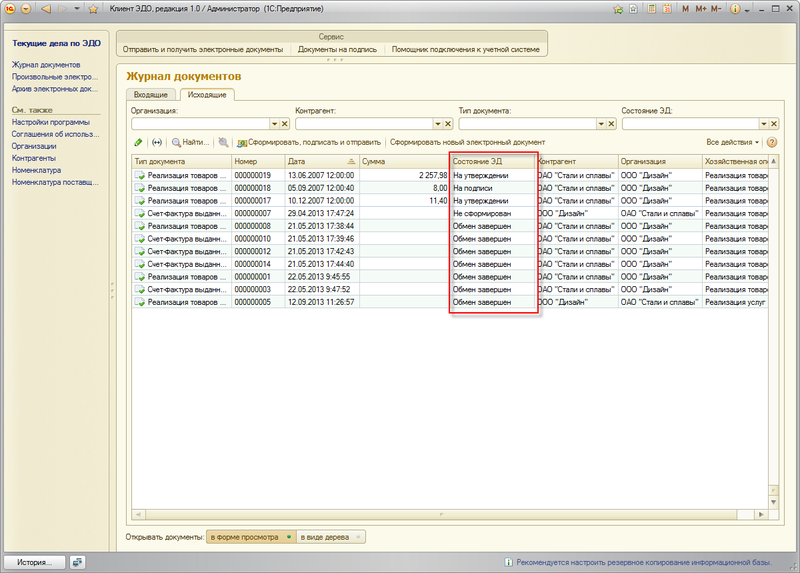Select the cell with sum 2 257,98
Image resolution: width=800 pixels, height=573 pixels.
coord(405,175)
